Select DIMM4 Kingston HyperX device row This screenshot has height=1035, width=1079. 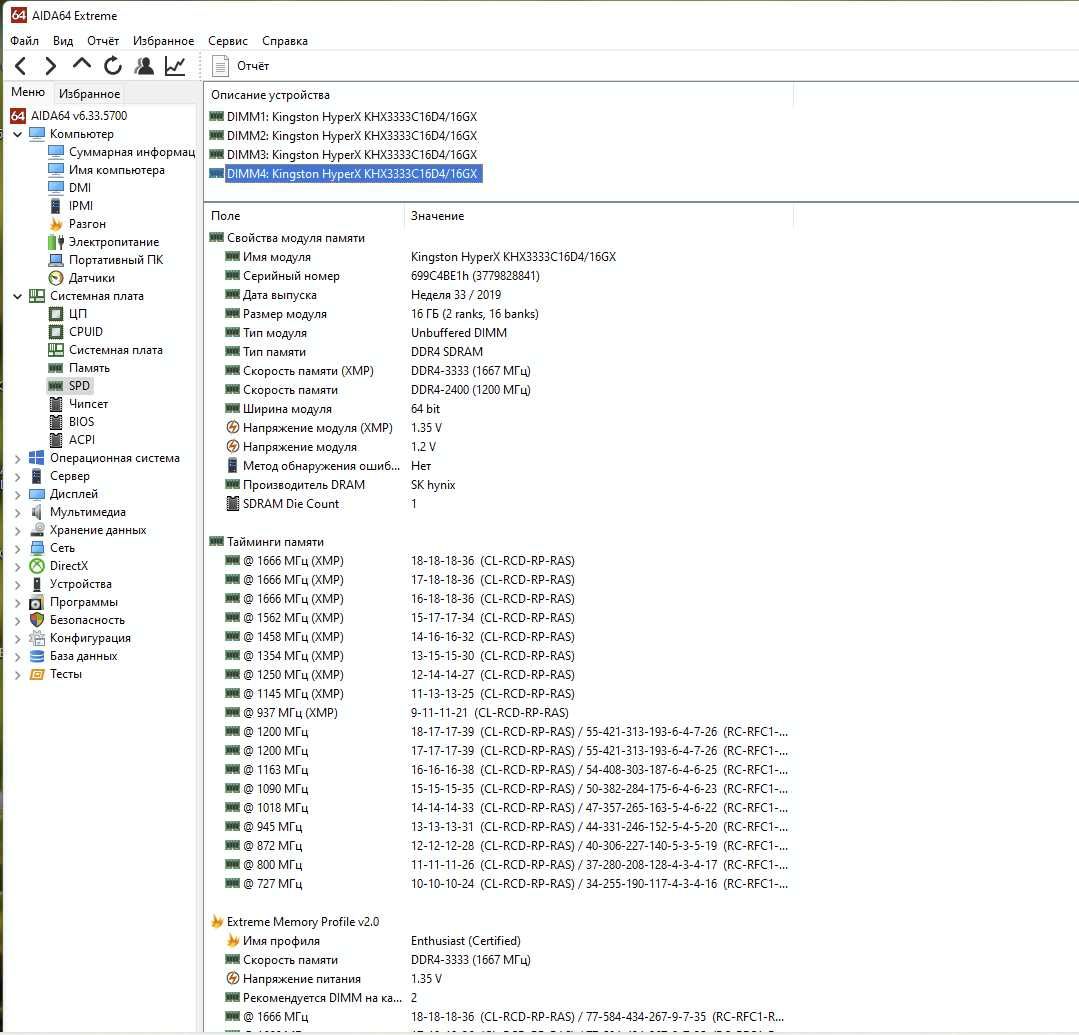click(x=345, y=174)
